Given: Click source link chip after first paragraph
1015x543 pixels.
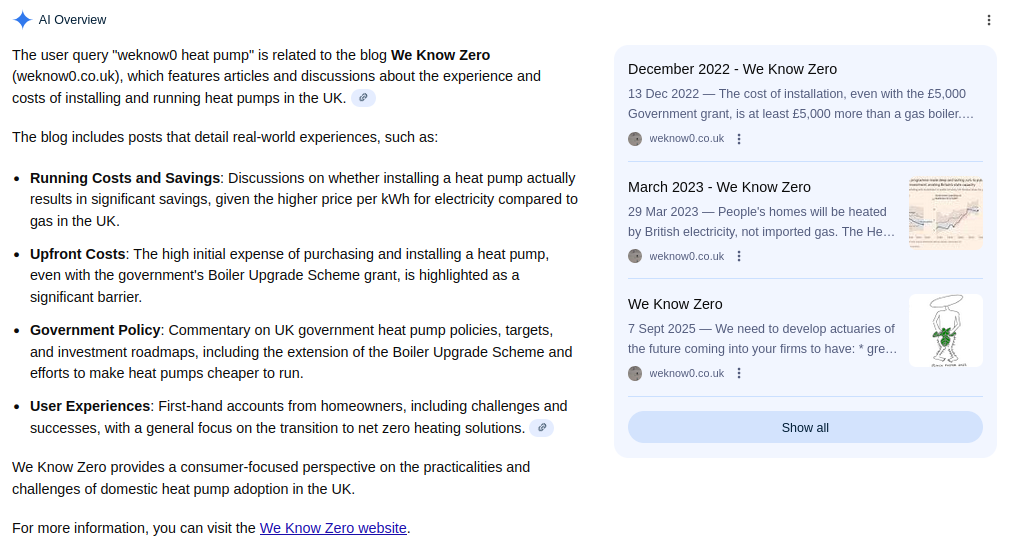Looking at the screenshot, I should coord(364,98).
